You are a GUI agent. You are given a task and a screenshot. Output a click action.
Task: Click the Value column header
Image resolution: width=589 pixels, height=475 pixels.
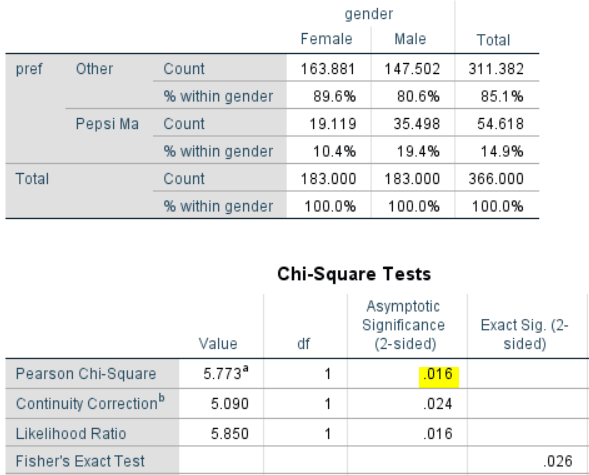pyautogui.click(x=218, y=344)
